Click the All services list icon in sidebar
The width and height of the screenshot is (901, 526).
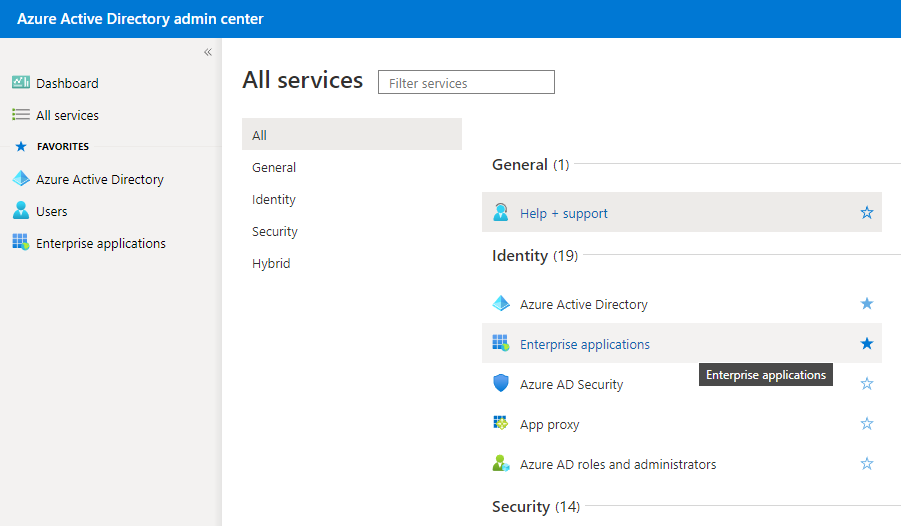pyautogui.click(x=21, y=115)
